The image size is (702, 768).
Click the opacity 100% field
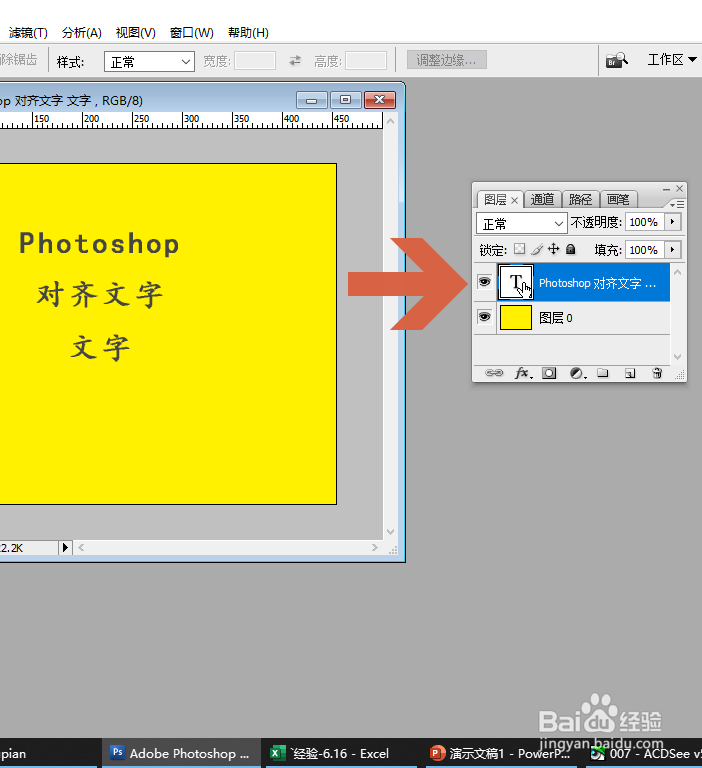645,222
